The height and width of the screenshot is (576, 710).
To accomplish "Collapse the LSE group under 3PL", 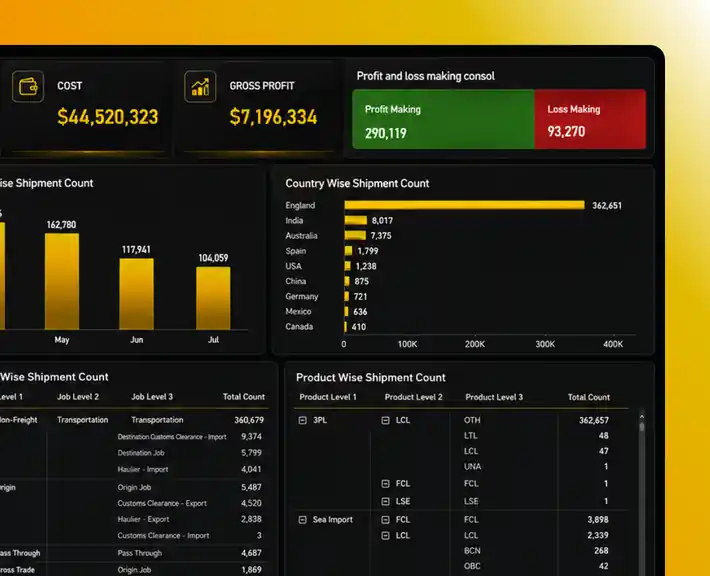I will [x=385, y=501].
